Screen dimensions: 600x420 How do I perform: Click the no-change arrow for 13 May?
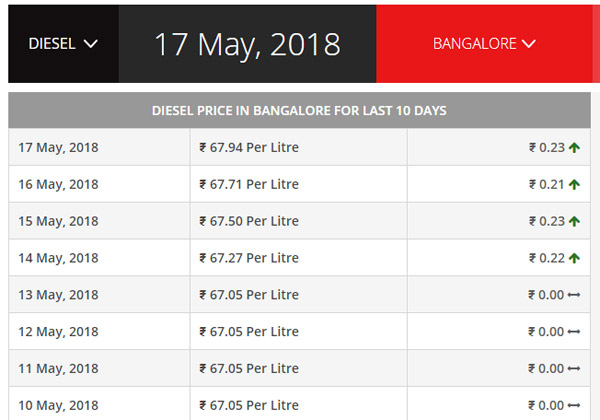point(575,295)
